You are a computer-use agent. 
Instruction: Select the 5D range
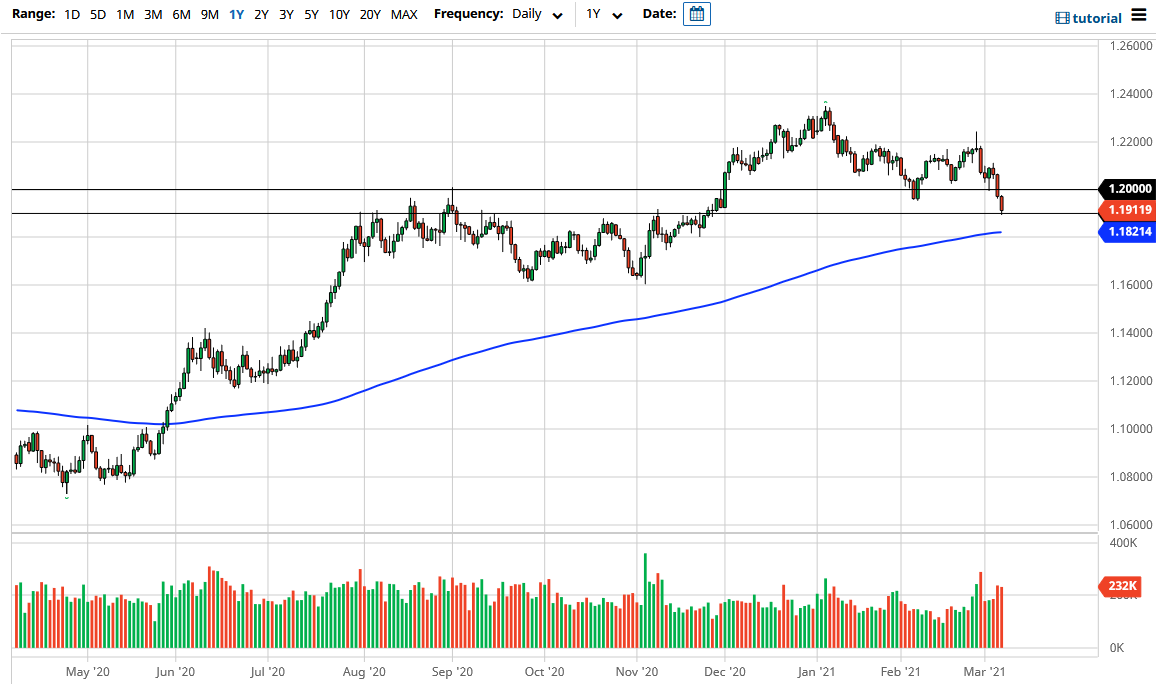pos(97,15)
